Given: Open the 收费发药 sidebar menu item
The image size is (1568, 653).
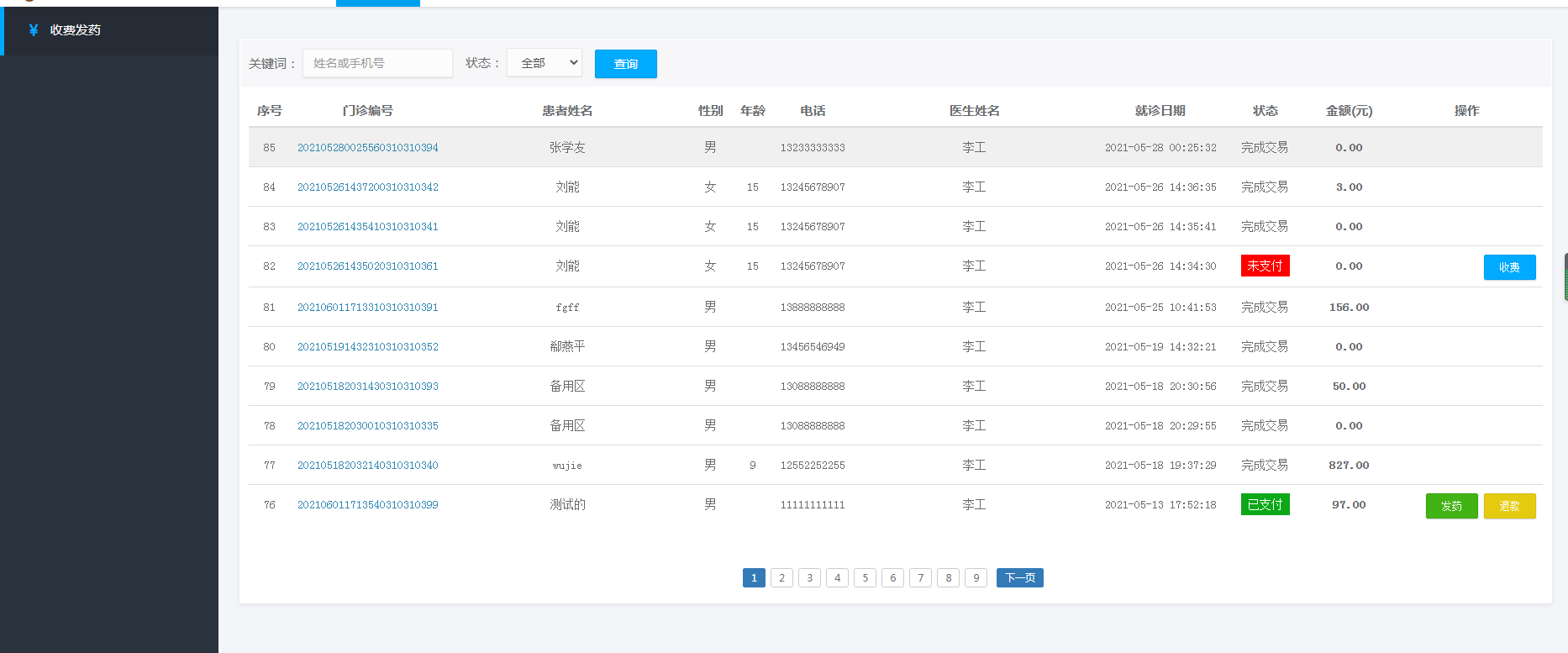Looking at the screenshot, I should tap(76, 30).
